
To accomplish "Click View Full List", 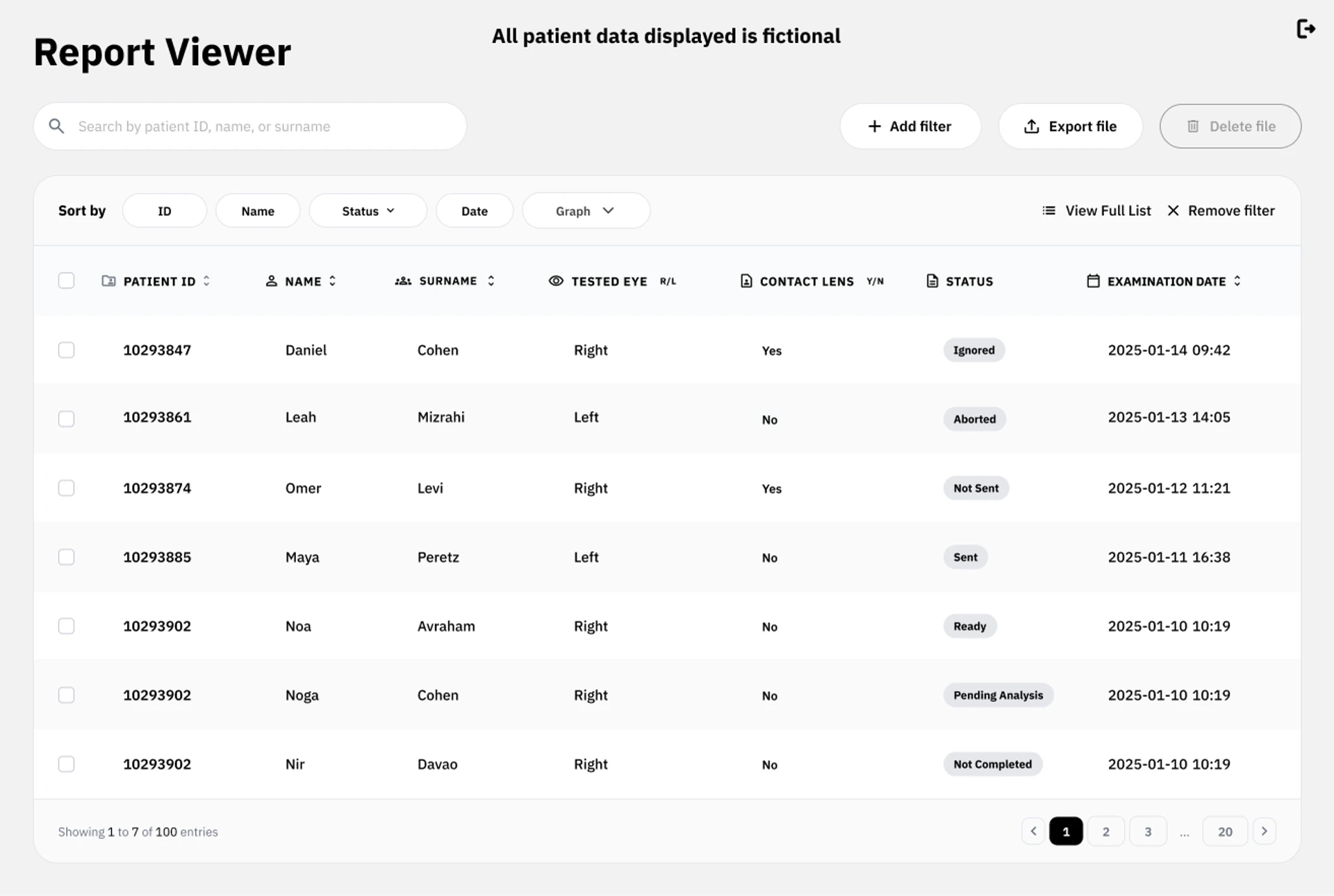I will point(1097,210).
